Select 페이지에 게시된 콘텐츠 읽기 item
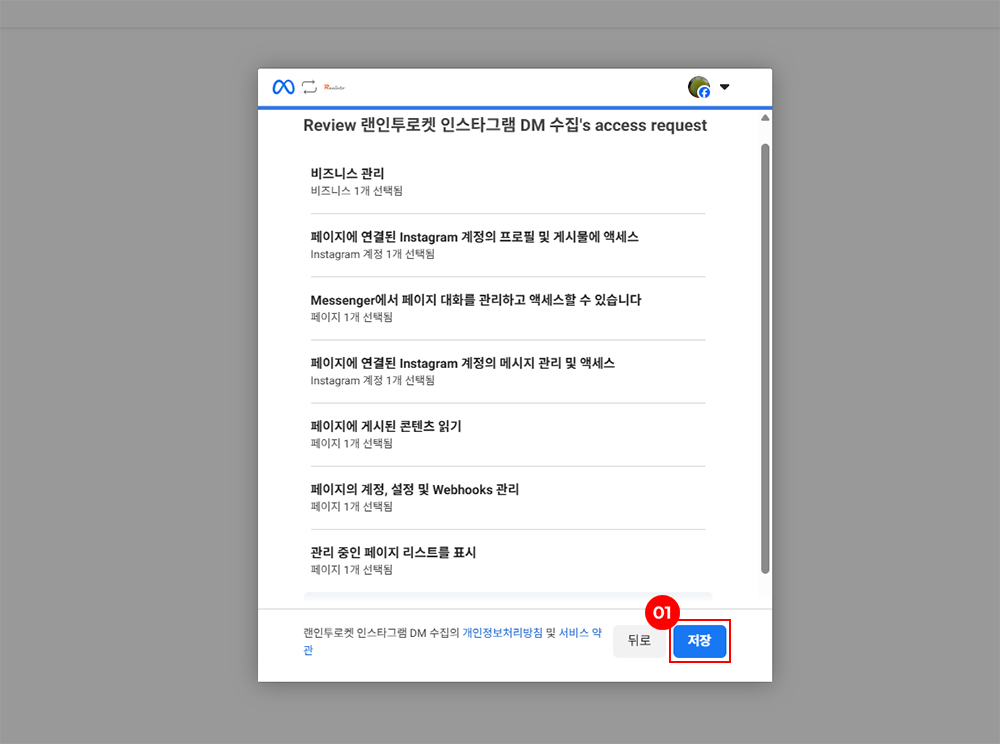The height and width of the screenshot is (744, 1000). point(507,434)
